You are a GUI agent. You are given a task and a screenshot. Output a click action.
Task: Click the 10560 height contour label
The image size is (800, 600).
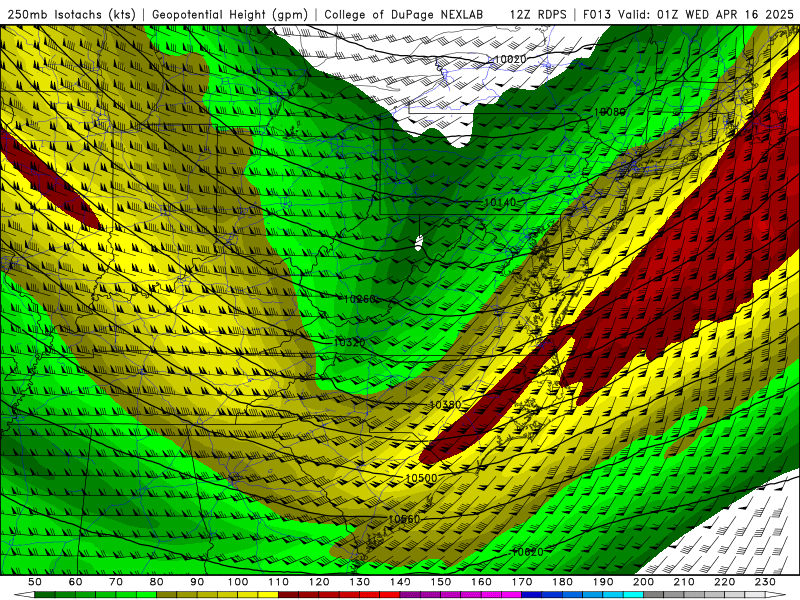click(x=404, y=519)
